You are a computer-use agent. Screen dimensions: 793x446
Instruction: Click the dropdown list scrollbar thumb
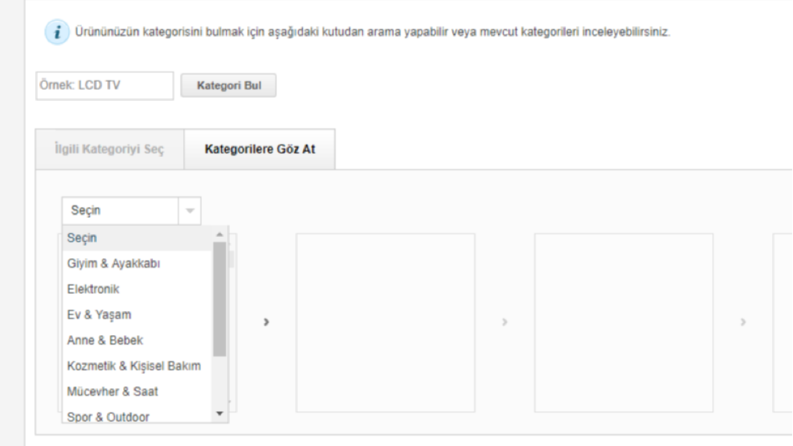pos(219,299)
